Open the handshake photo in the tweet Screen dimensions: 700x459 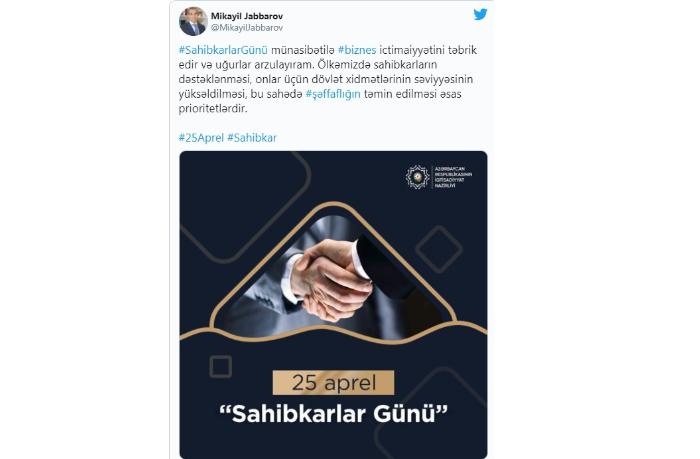pos(333,277)
